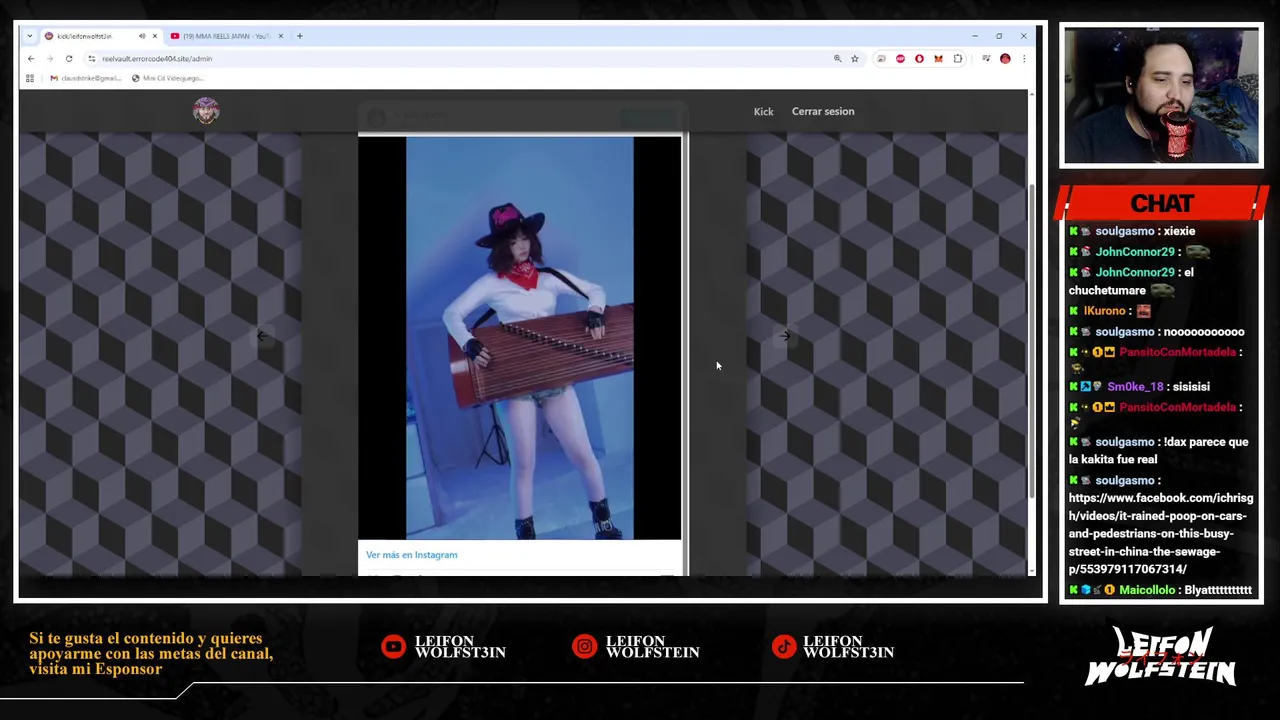Go to previous reel with left arrow
1280x720 pixels.
pos(261,337)
